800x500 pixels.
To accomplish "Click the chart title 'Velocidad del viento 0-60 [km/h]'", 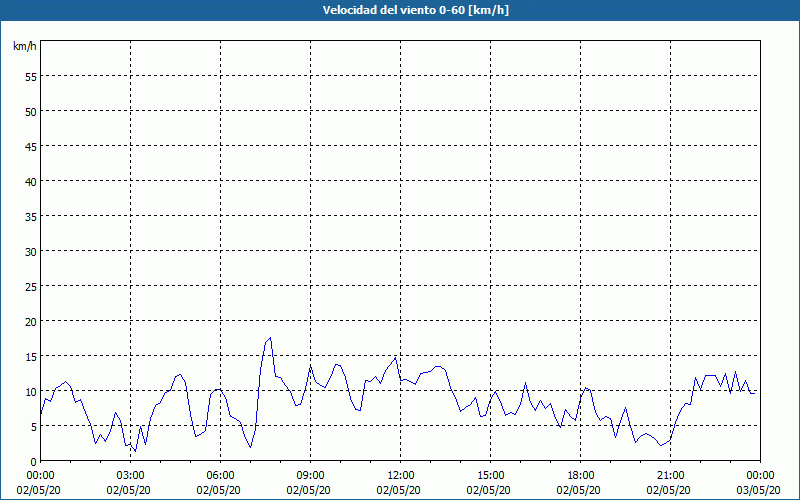I will [415, 10].
